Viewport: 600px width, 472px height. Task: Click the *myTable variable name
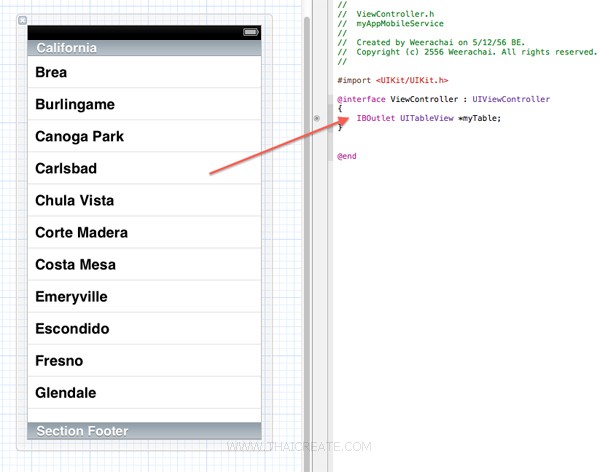477,118
